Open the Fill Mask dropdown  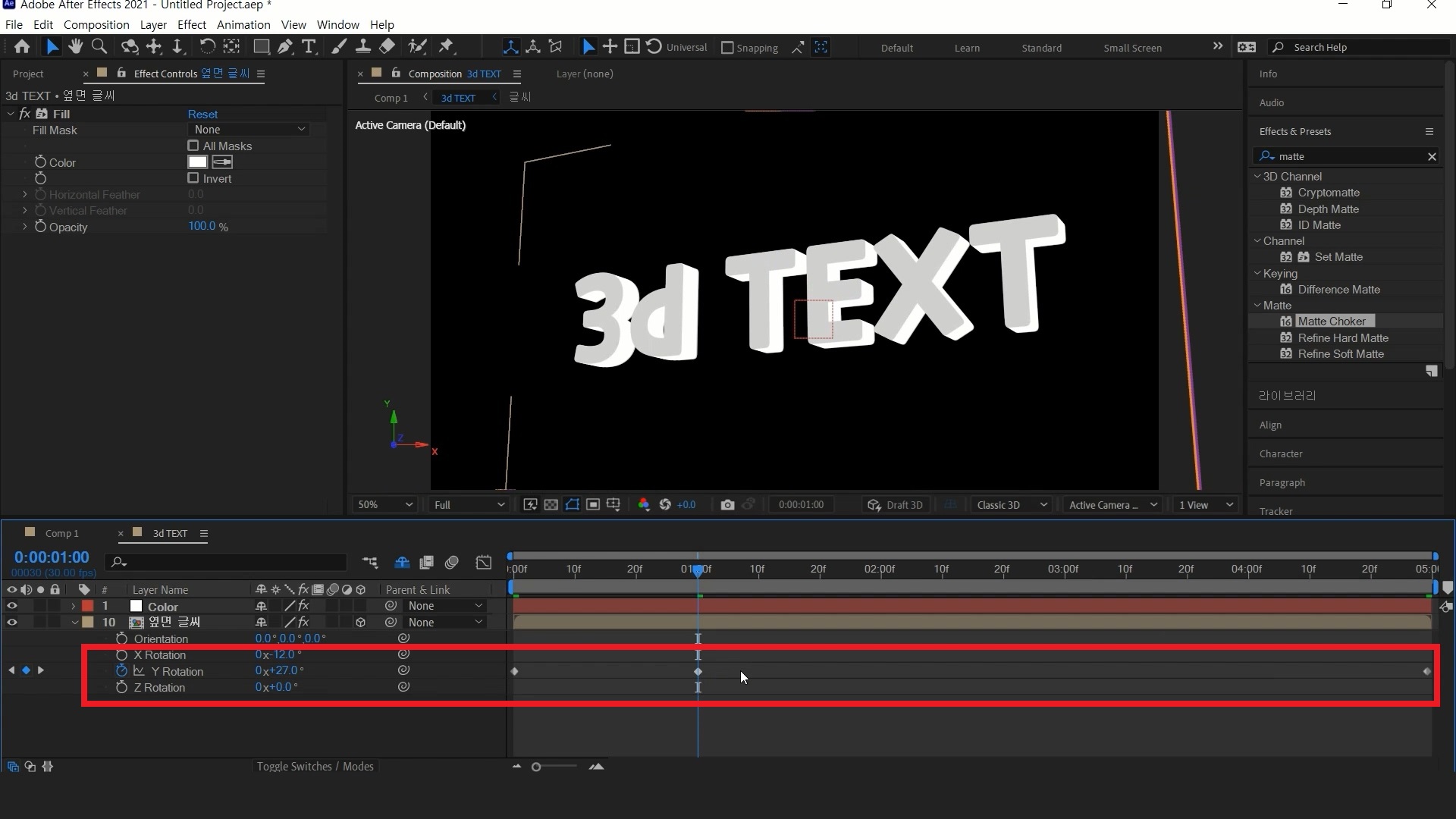coord(249,130)
